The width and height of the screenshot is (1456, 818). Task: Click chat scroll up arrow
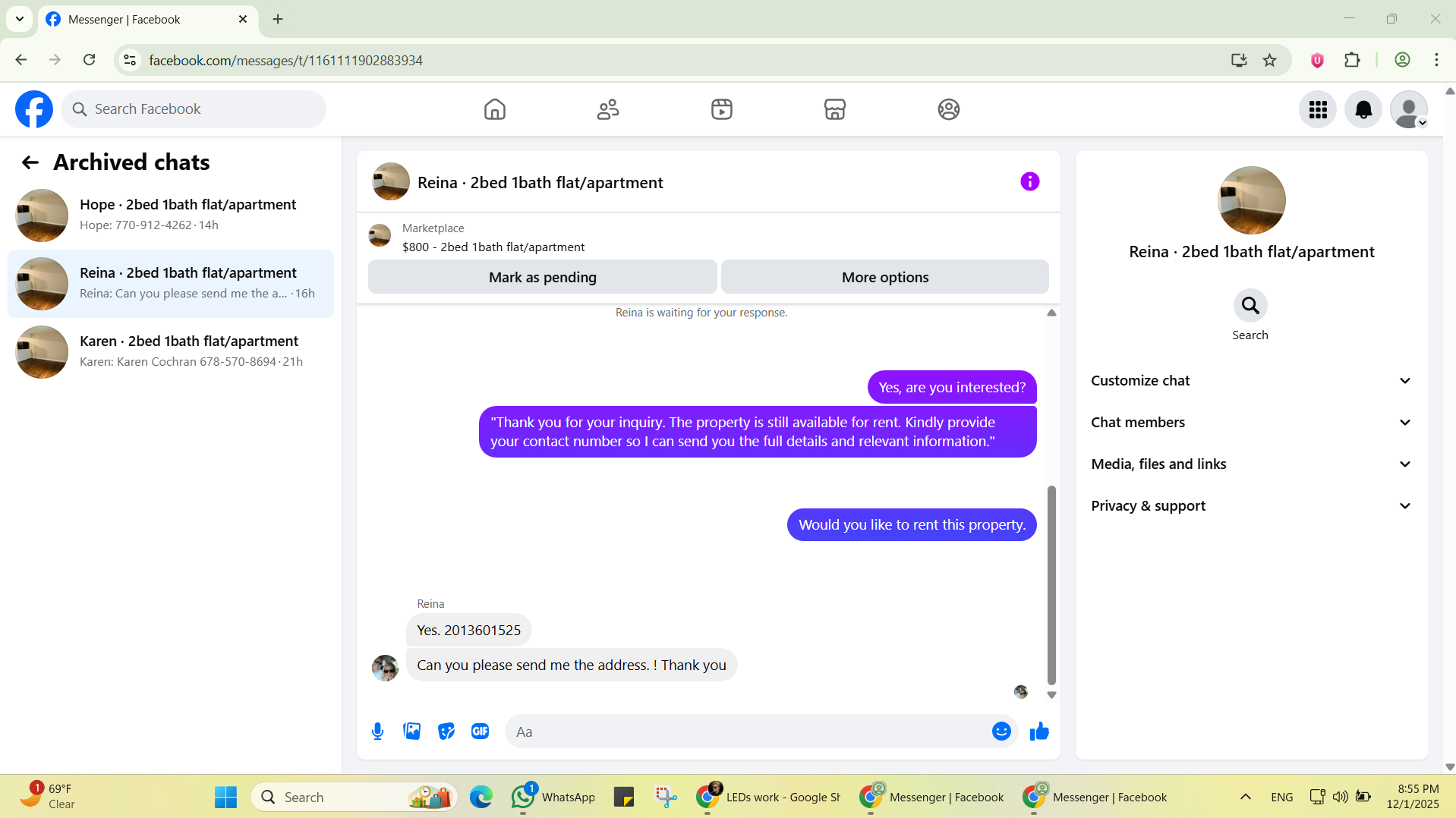(x=1051, y=313)
